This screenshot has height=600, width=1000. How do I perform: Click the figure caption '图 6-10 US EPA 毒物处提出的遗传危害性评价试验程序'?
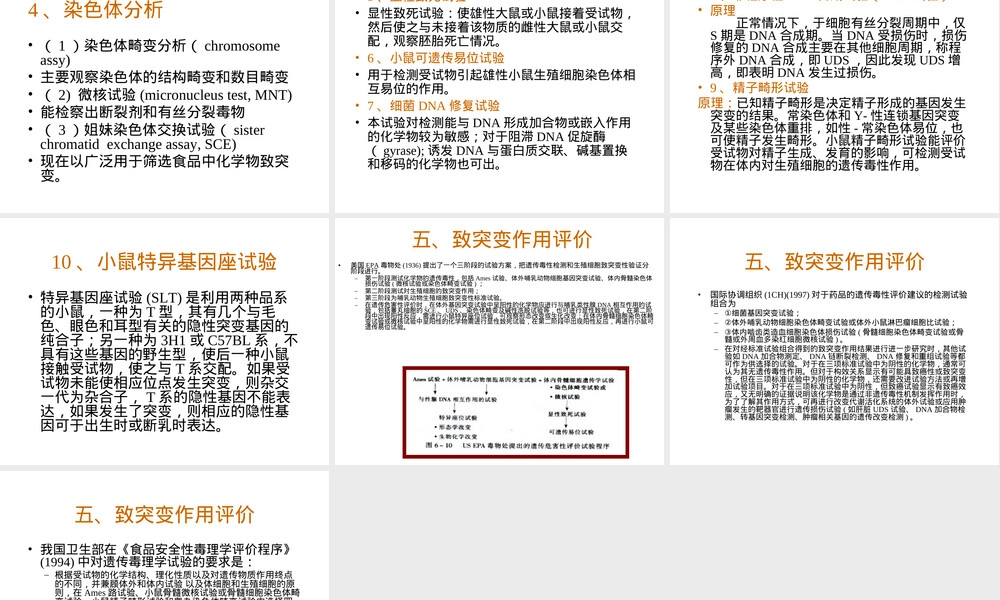coord(517,446)
